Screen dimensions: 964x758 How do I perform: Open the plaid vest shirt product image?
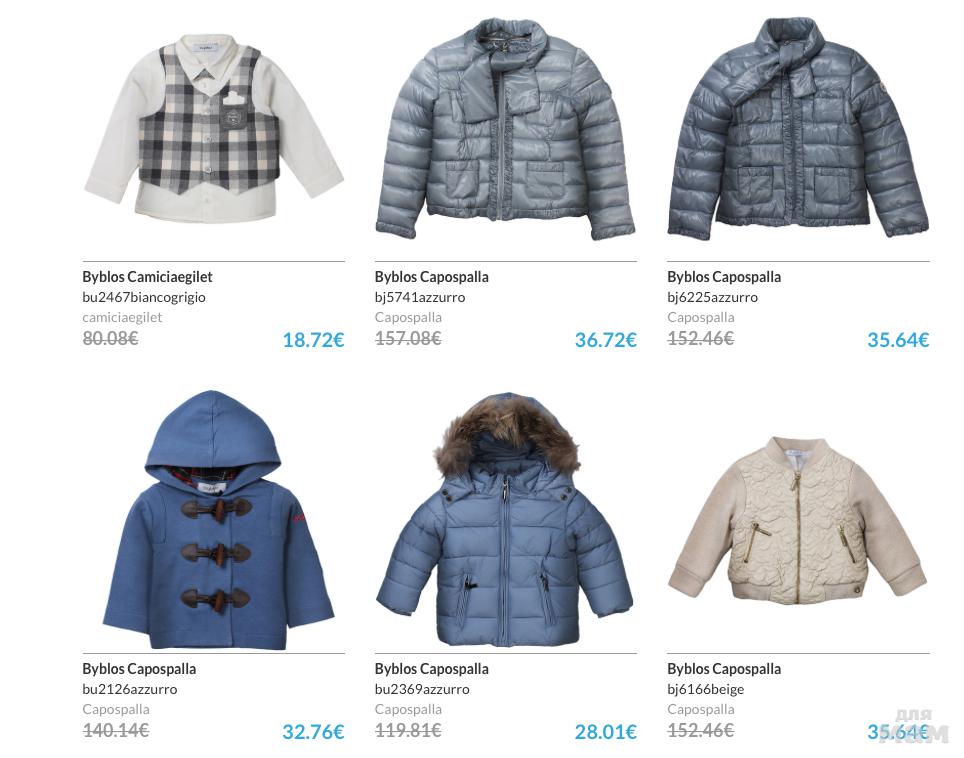(213, 127)
